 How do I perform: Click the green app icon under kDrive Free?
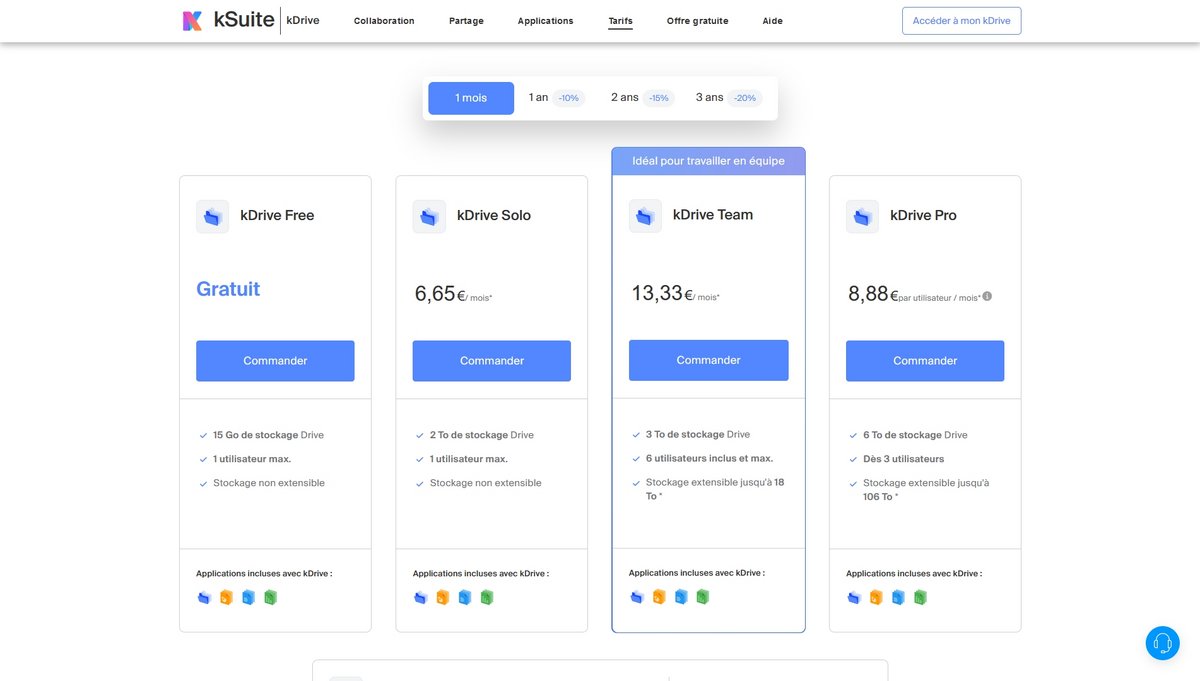click(270, 597)
